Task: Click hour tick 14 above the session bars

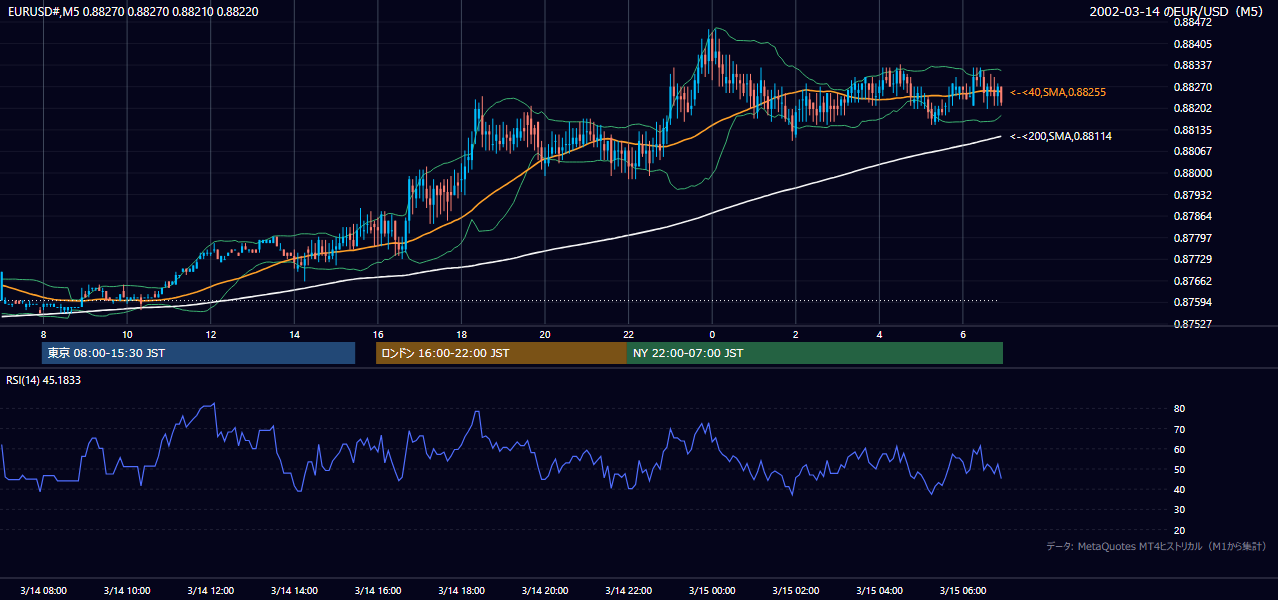Action: click(x=294, y=334)
